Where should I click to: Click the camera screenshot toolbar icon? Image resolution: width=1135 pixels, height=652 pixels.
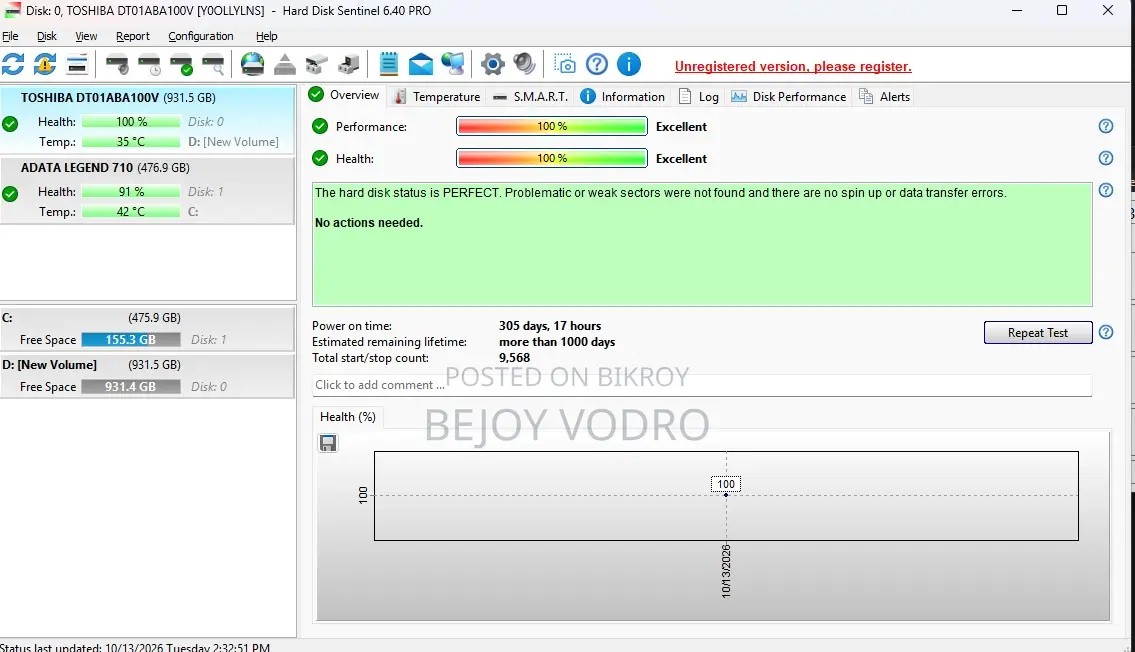(565, 64)
